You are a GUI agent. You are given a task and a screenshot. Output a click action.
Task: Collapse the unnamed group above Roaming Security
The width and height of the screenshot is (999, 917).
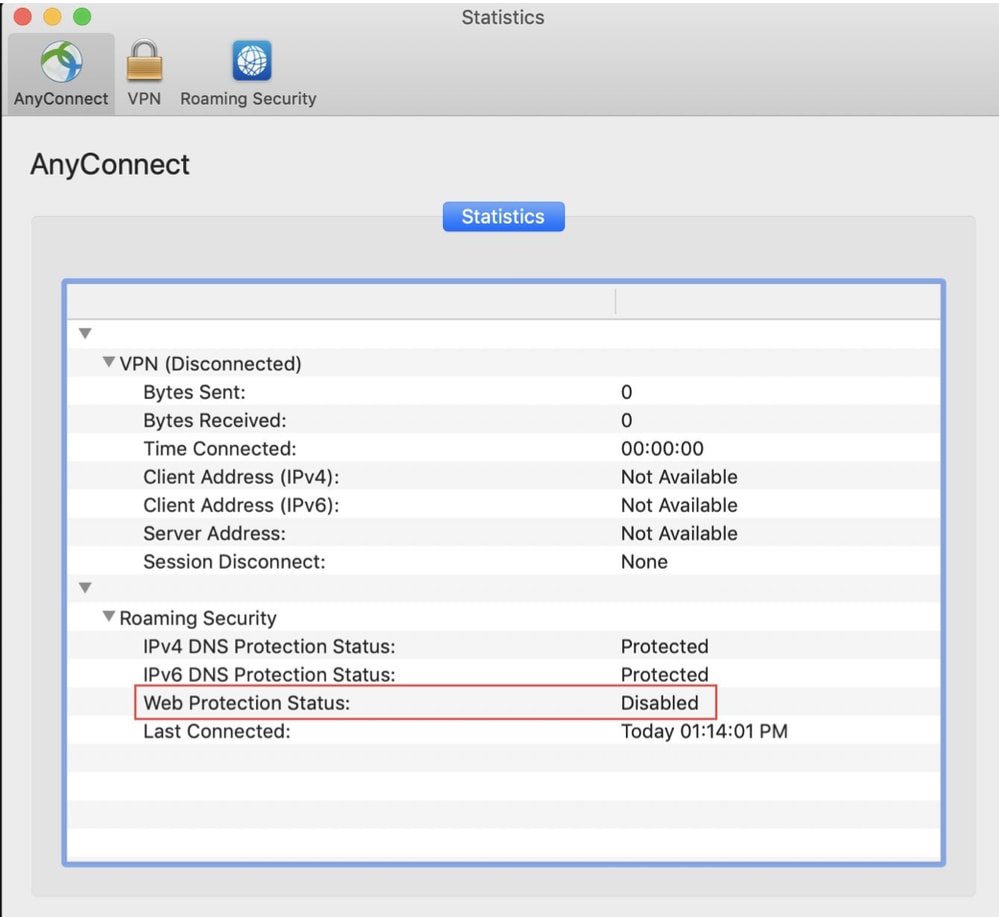pyautogui.click(x=85, y=588)
